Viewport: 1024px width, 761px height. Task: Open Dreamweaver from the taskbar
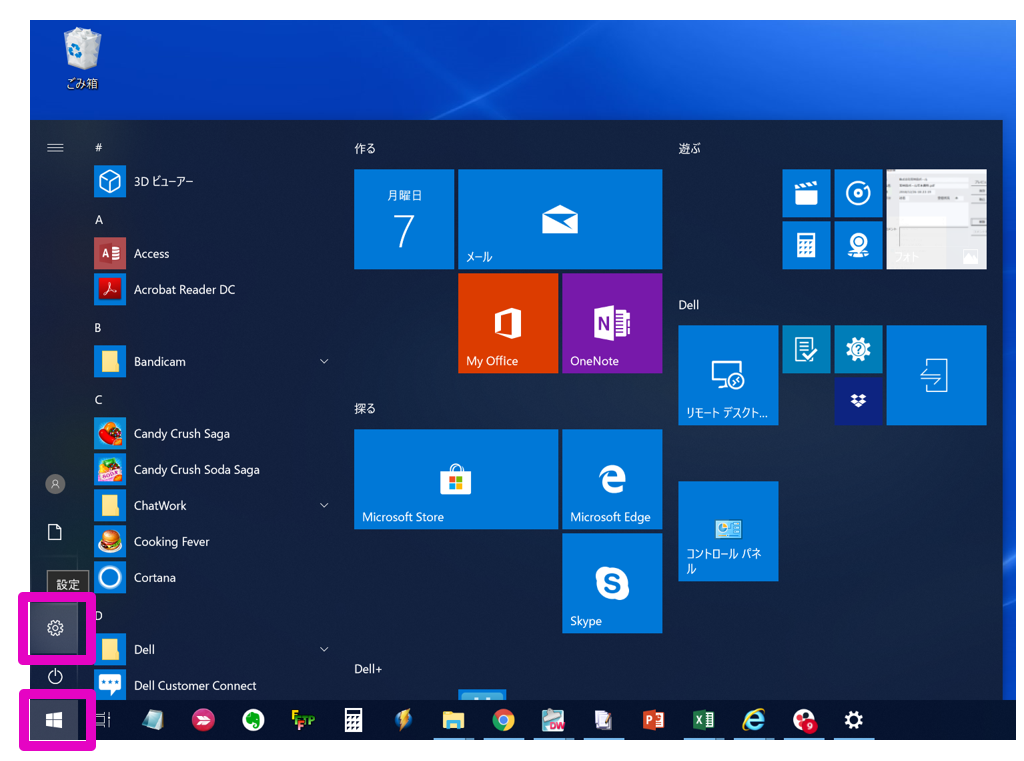coord(553,720)
